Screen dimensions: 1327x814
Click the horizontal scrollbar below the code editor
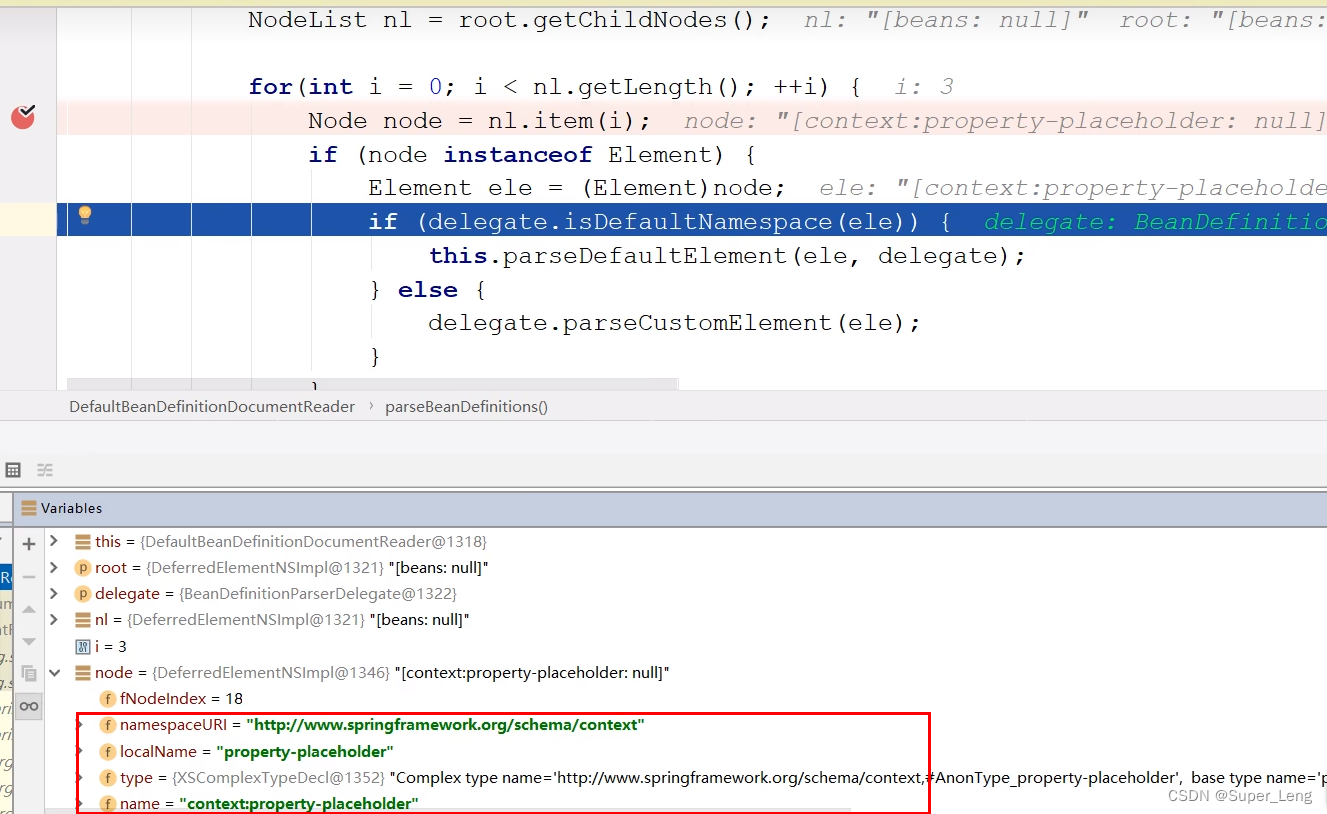click(373, 384)
